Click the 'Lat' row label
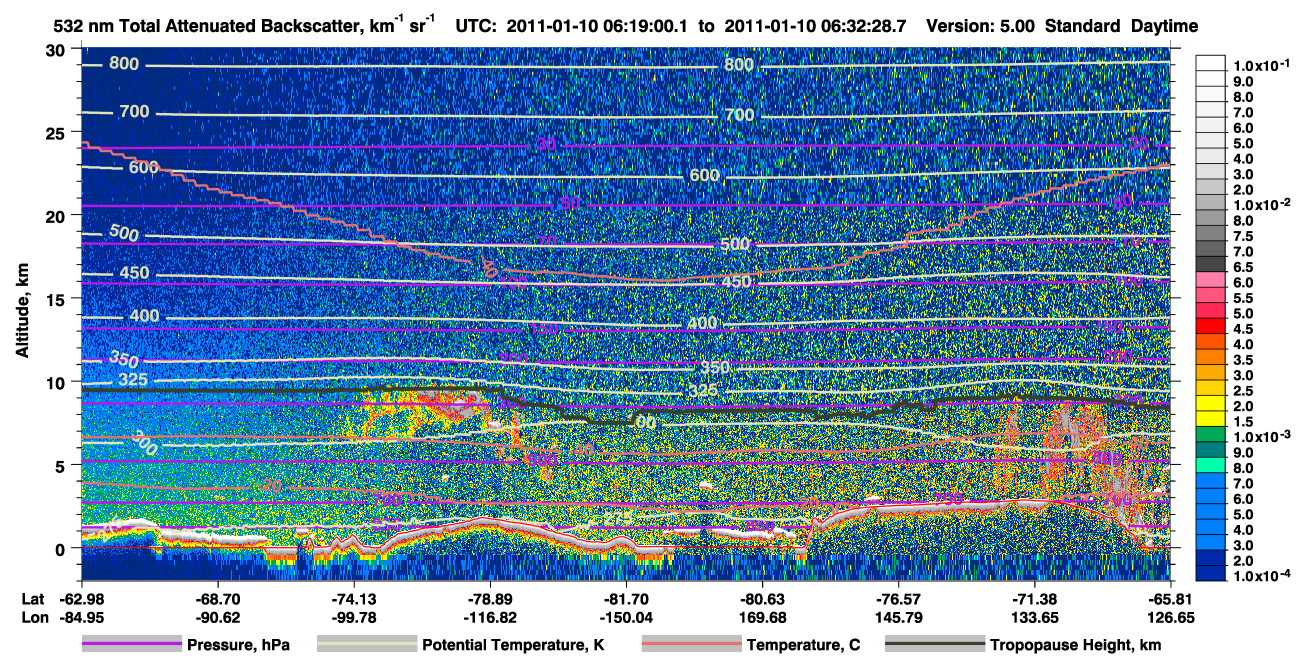1300x667 pixels. coord(32,599)
